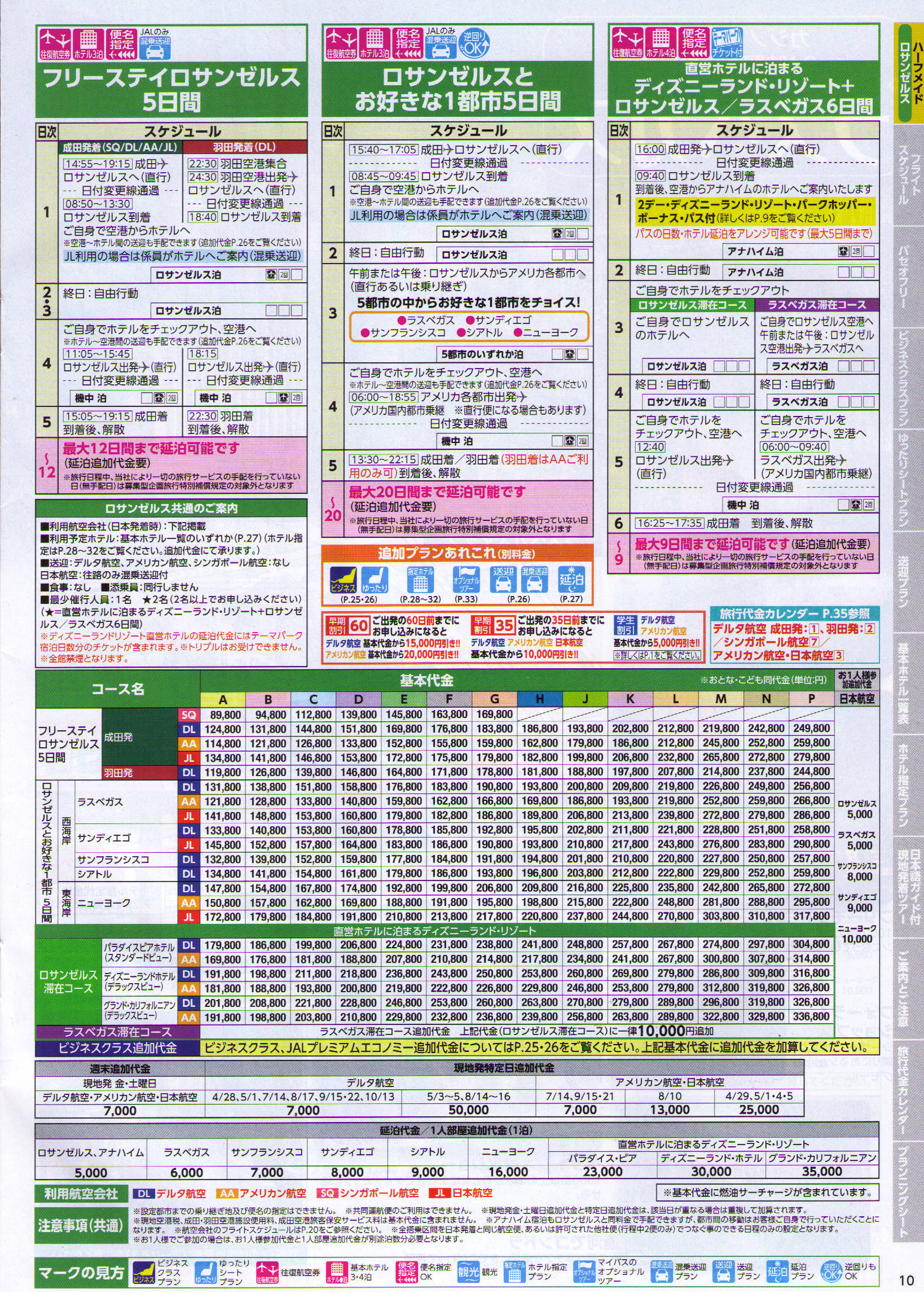Screen dimensions: 924x1293
Task: Click 往復航空券 icon in マークの見方 legend
Action: click(x=267, y=1273)
